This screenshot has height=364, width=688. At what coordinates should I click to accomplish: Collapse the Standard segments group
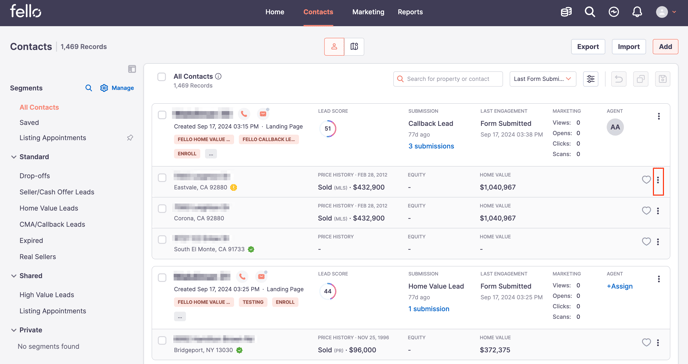click(x=14, y=157)
